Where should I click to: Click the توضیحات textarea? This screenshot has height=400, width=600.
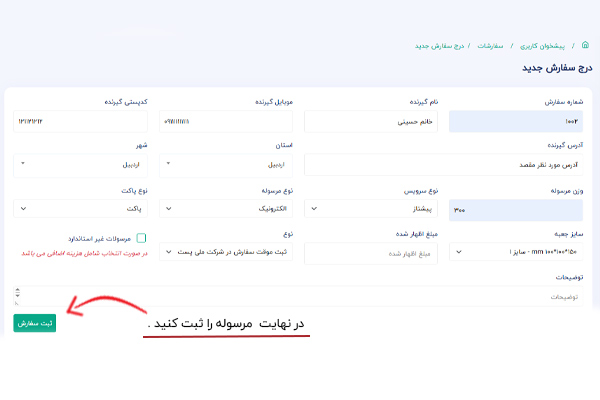(298, 296)
